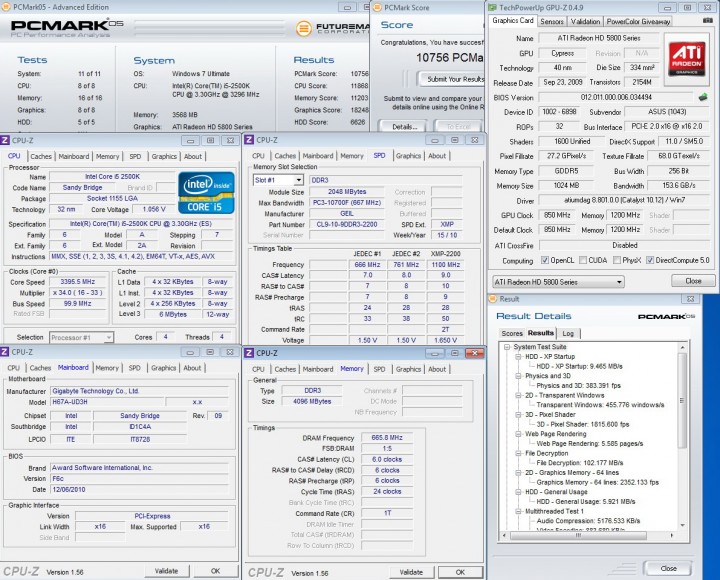Viewport: 720px width, 580px height.
Task: Toggle the CUDA checkbox in GPU-Z
Action: point(583,260)
